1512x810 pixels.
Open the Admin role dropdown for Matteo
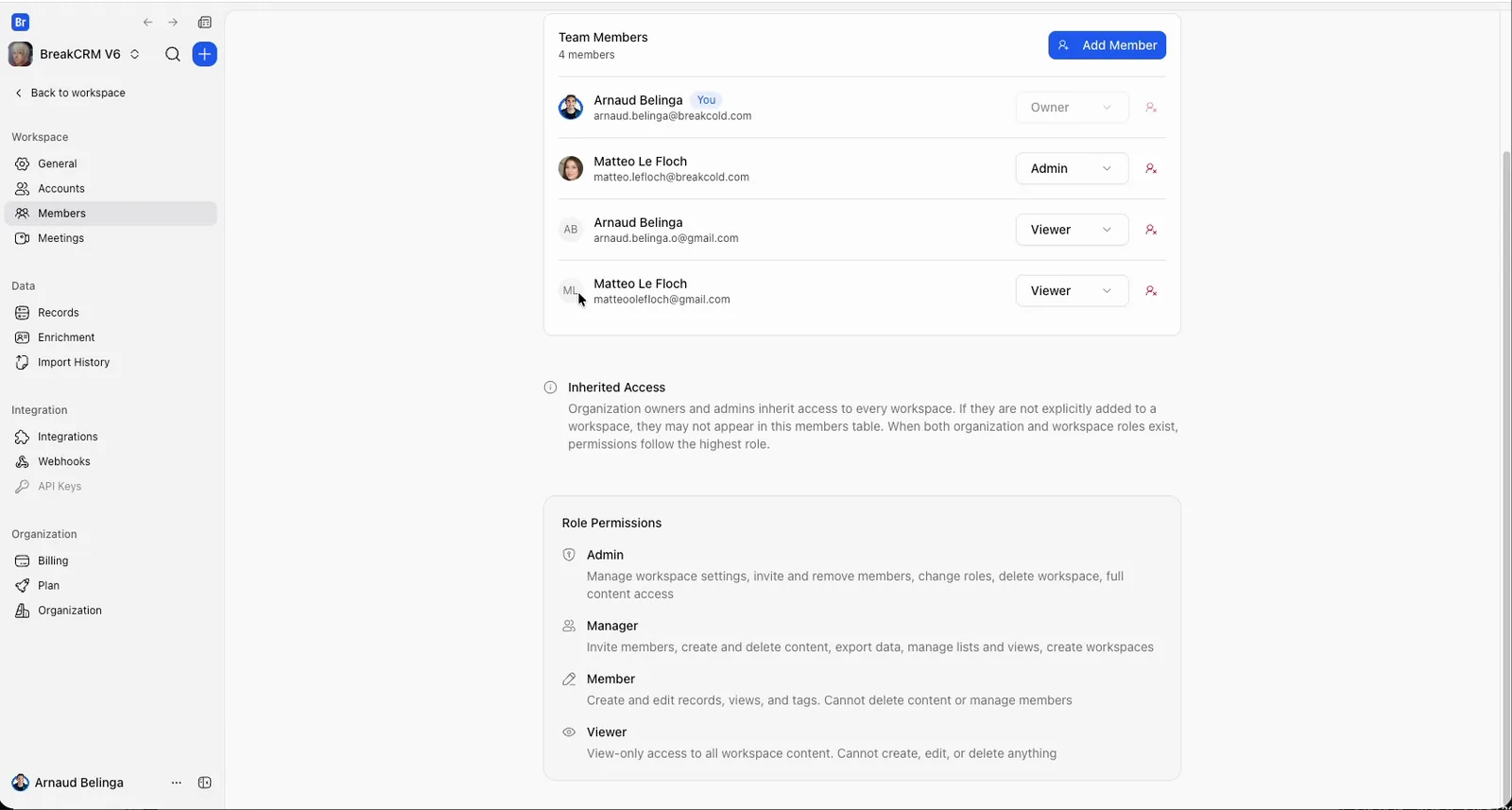click(1072, 168)
